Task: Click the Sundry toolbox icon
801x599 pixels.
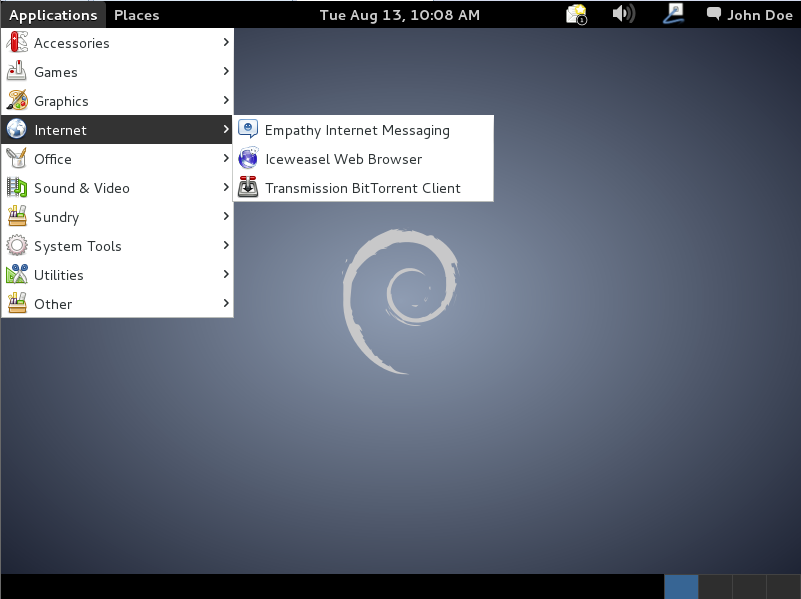Action: [x=17, y=217]
